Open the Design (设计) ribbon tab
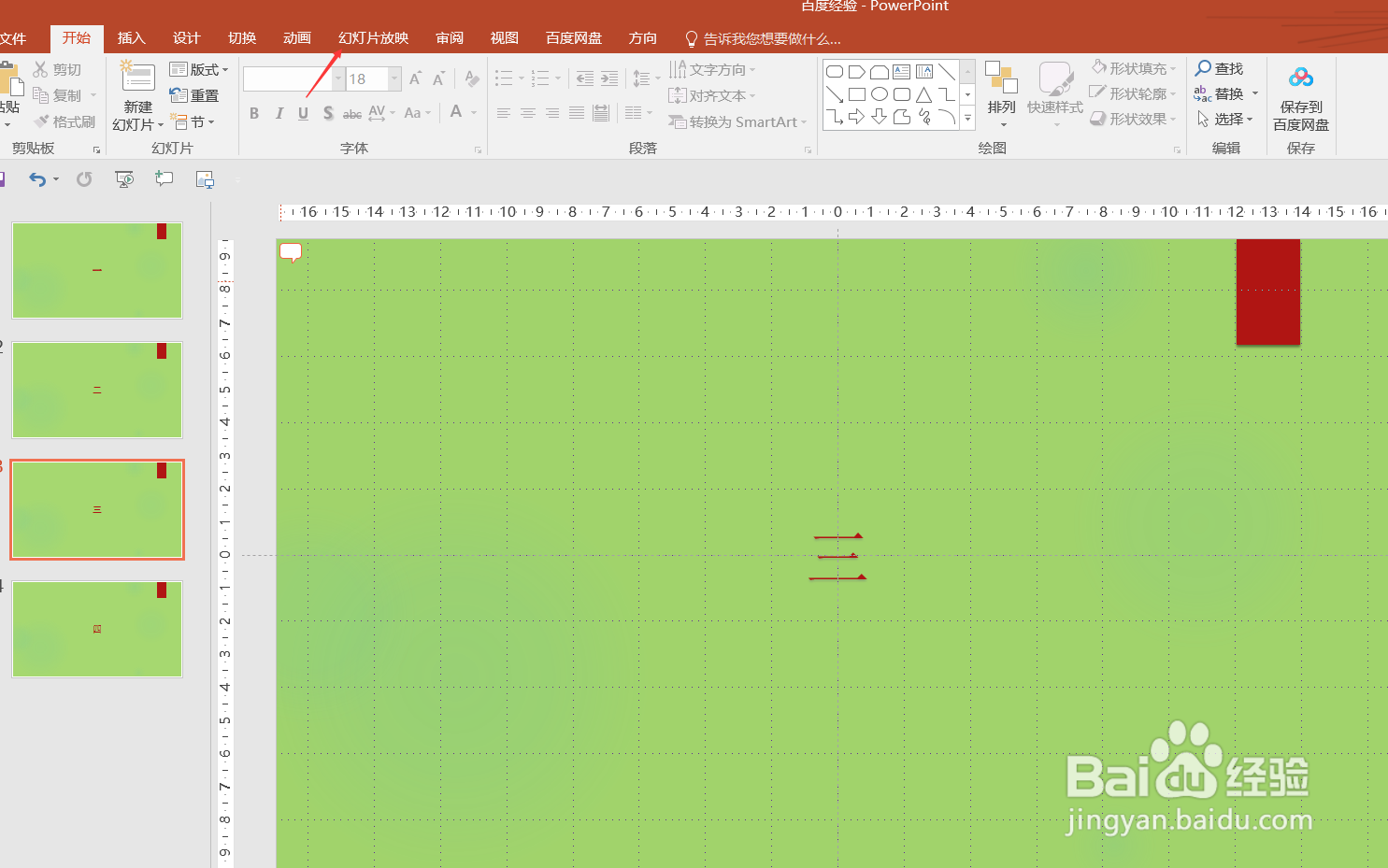1388x868 pixels. tap(186, 37)
